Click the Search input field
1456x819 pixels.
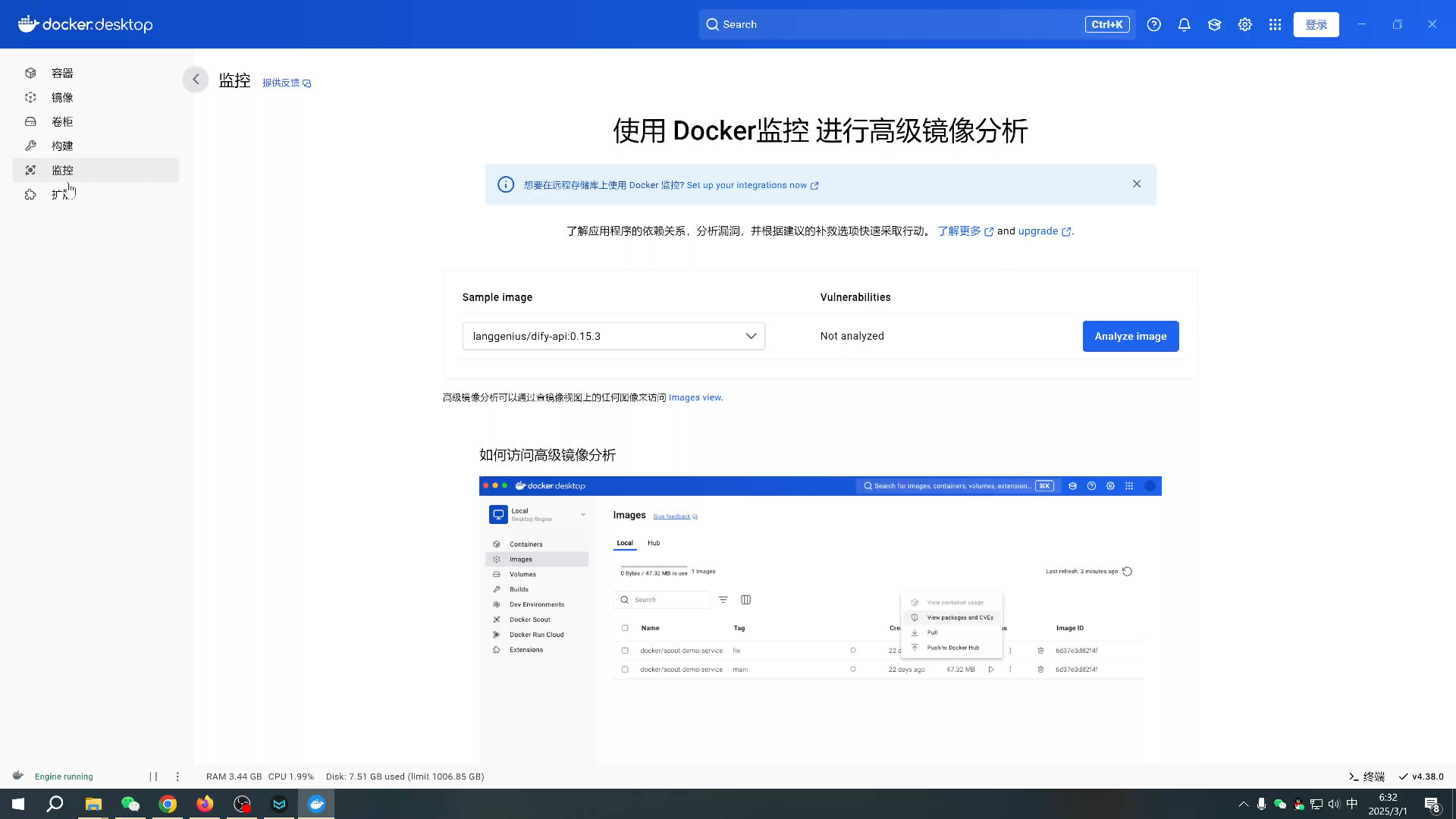(895, 24)
